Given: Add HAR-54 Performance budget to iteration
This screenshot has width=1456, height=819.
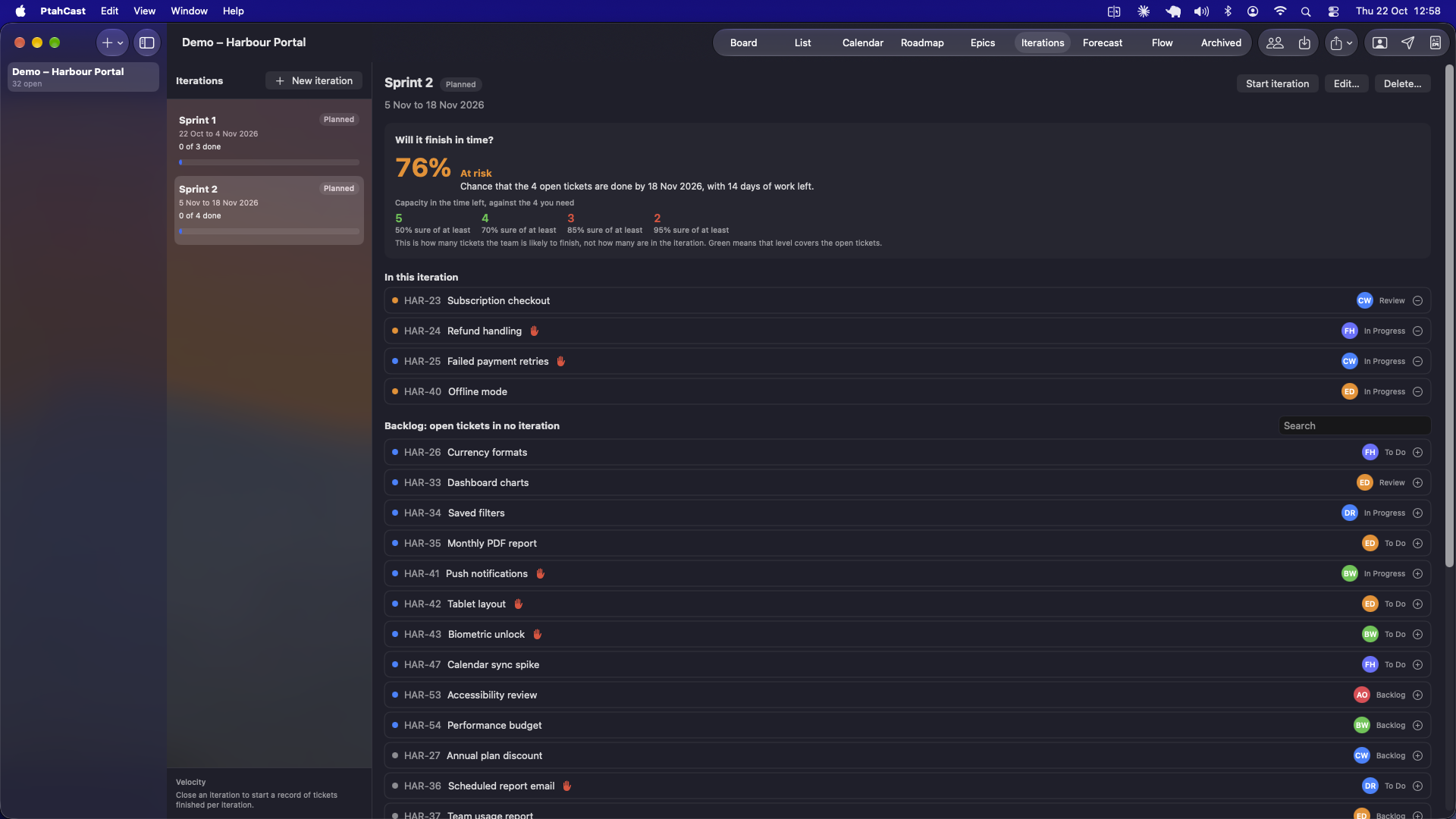Looking at the screenshot, I should [x=1417, y=726].
